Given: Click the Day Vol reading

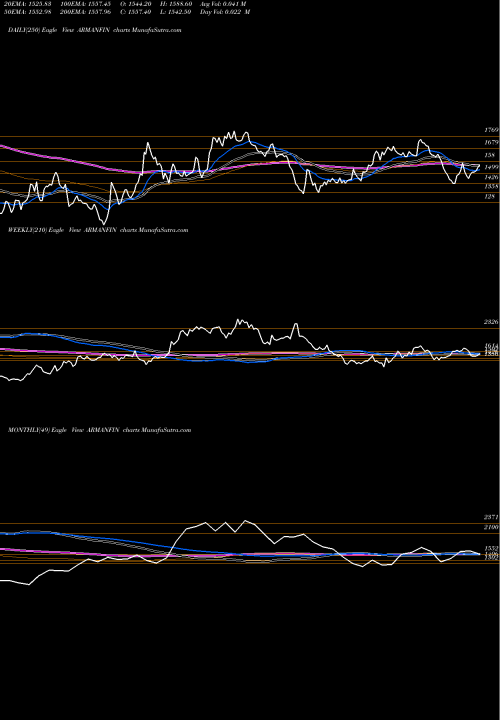Looking at the screenshot, I should coord(225,12).
